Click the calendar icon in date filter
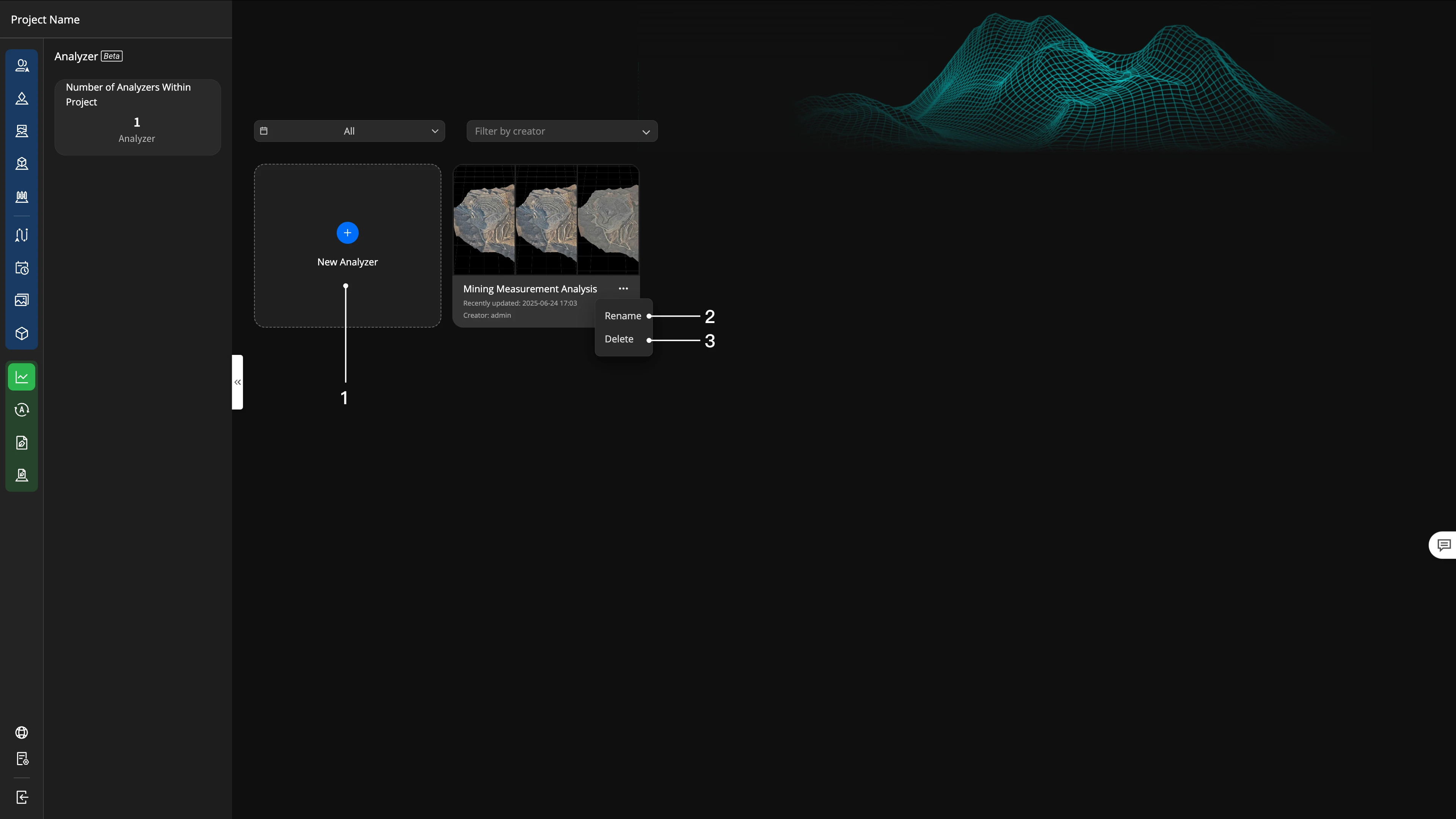 (x=264, y=131)
